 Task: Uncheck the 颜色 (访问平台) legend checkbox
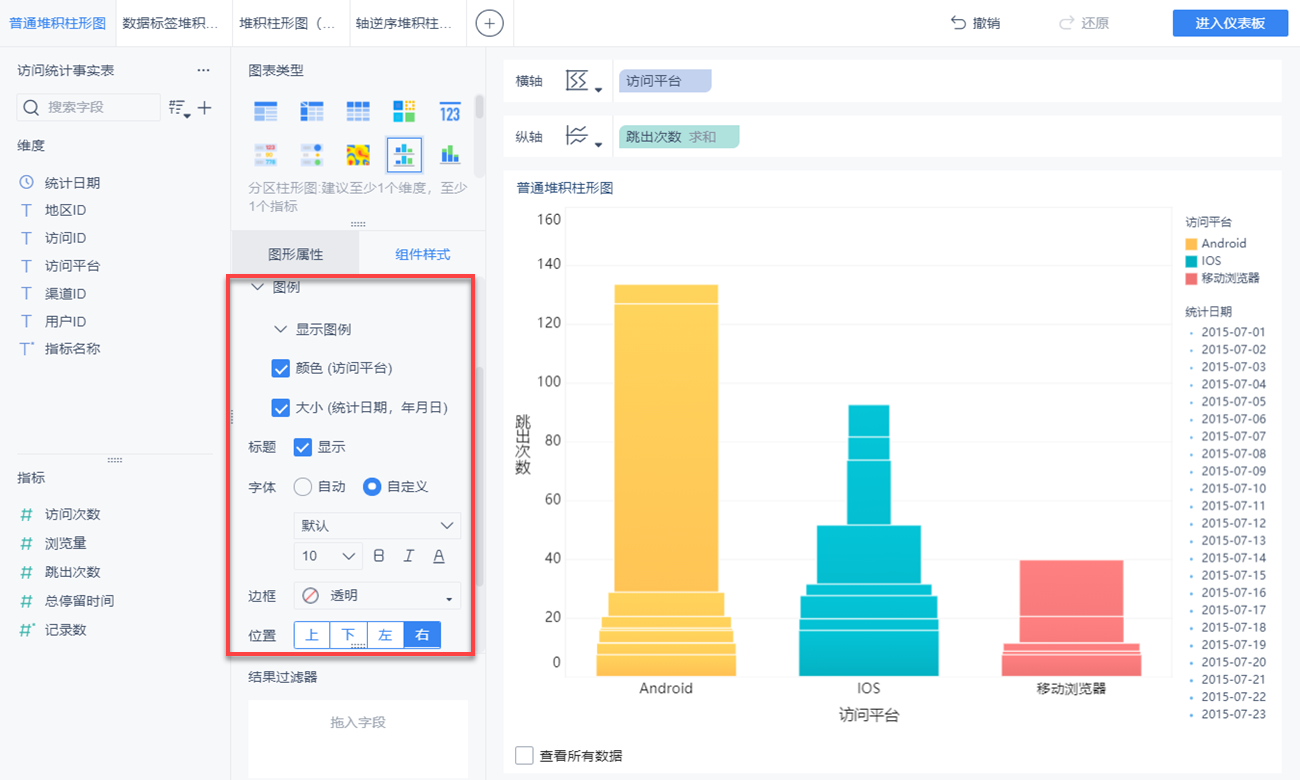click(x=281, y=368)
